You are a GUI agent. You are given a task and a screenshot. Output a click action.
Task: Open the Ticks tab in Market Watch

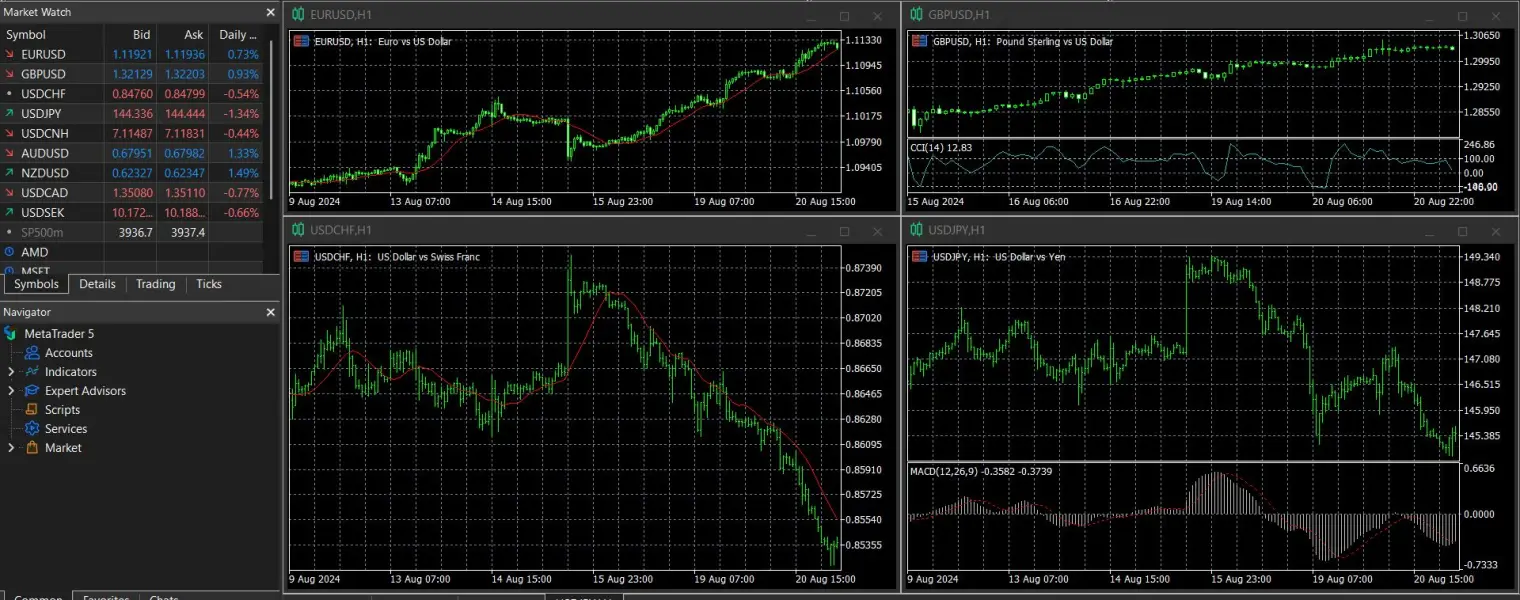coord(209,284)
